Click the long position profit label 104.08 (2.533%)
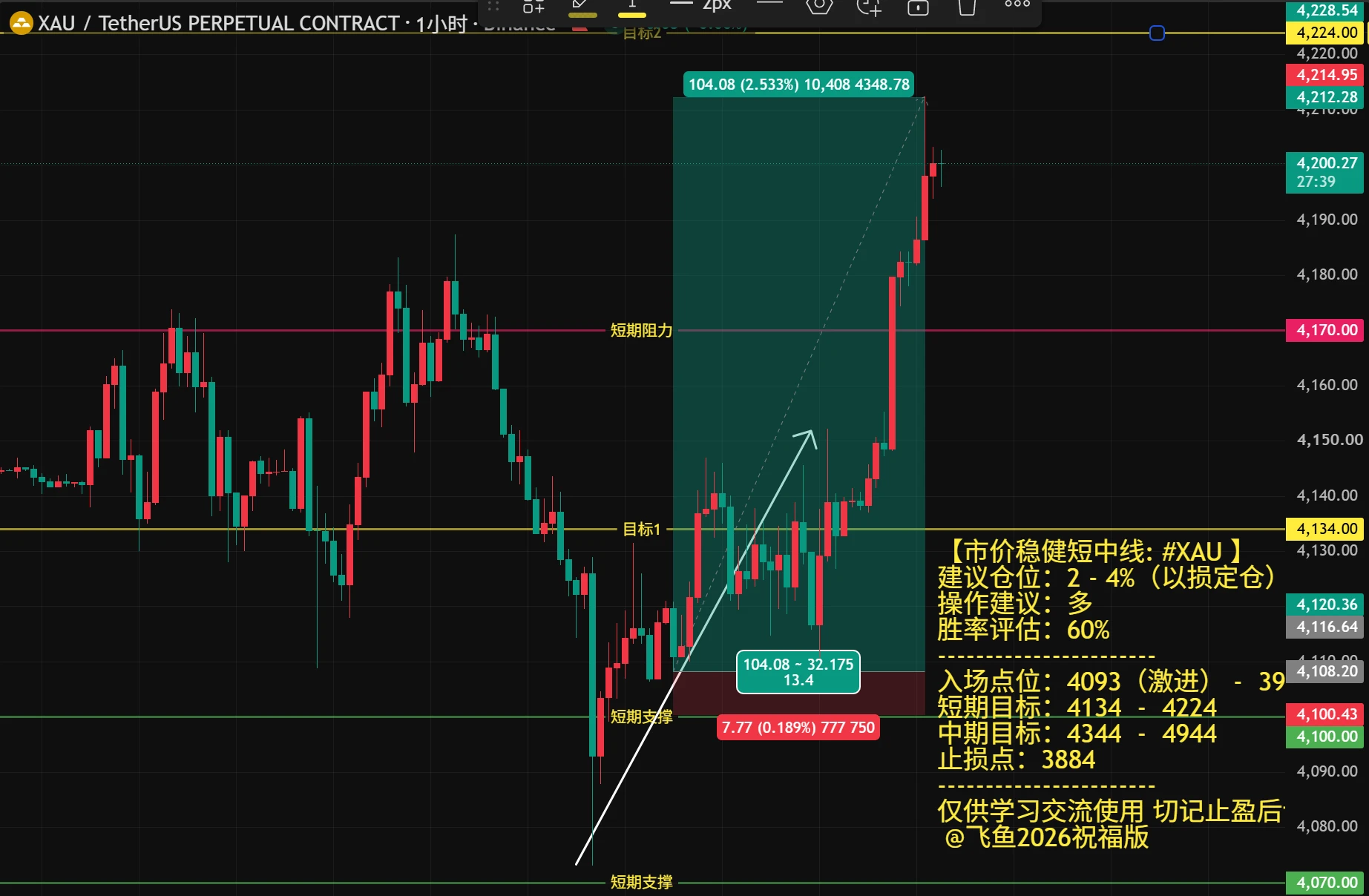Image resolution: width=1369 pixels, height=896 pixels. coord(798,85)
